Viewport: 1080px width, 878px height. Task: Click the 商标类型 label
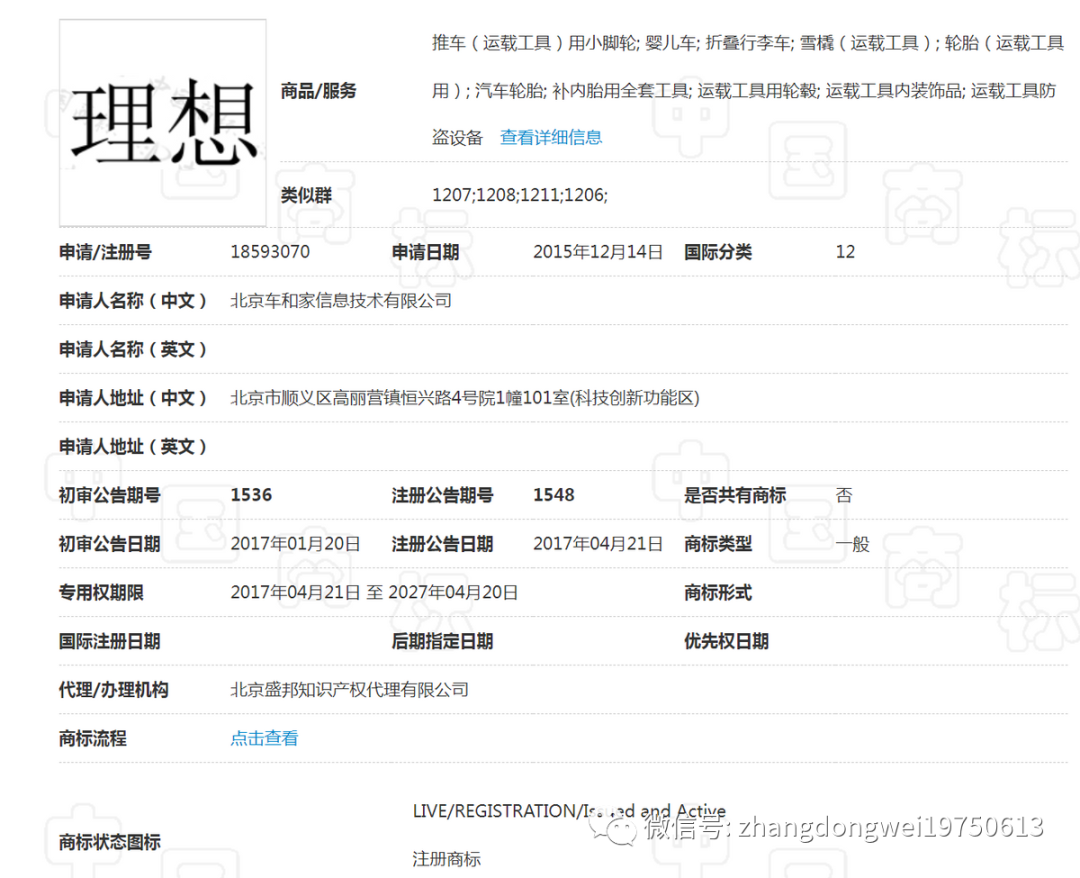pos(718,544)
